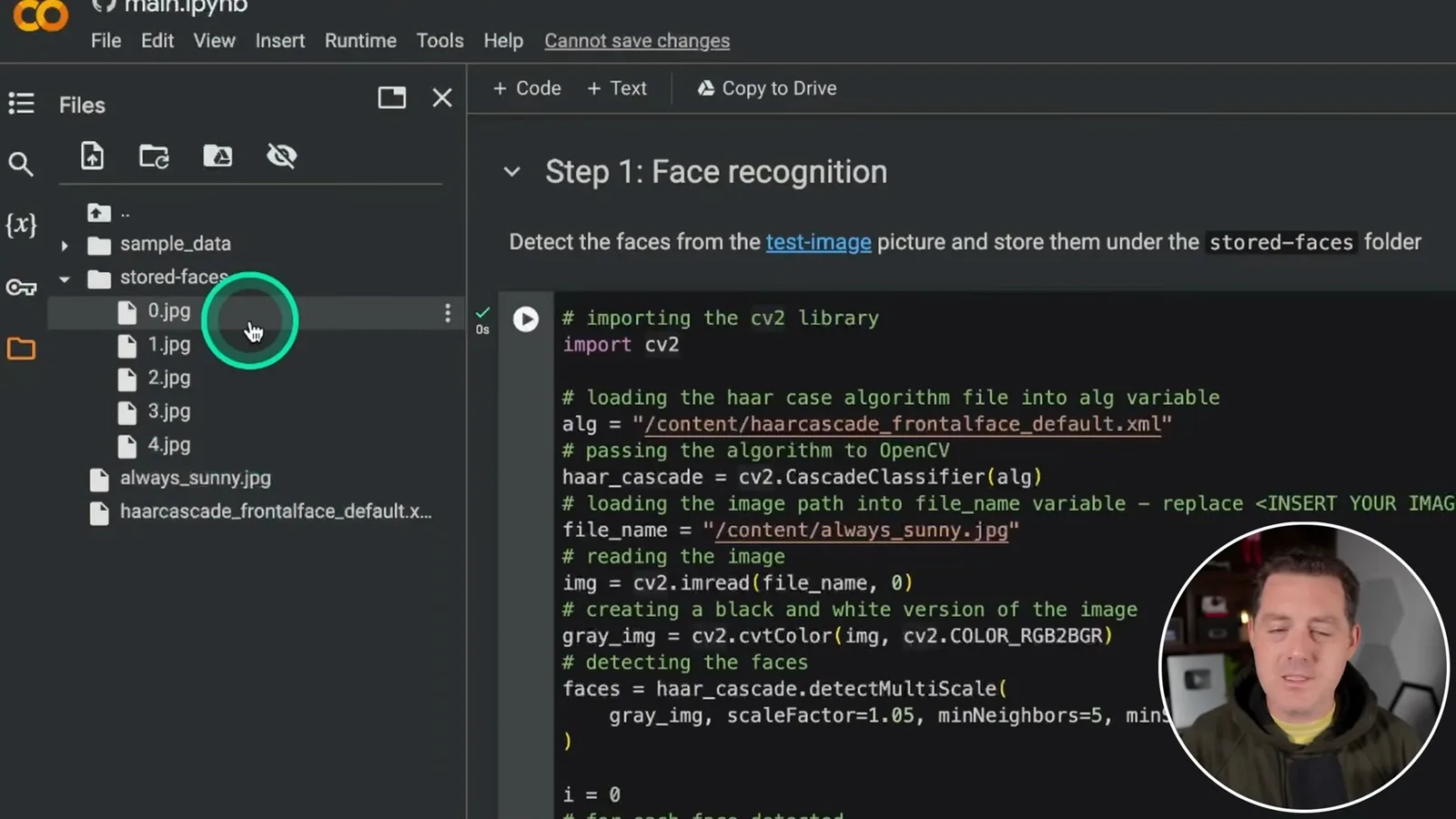The image size is (1456, 819).
Task: Click the refresh folder icon
Action: pos(154,157)
